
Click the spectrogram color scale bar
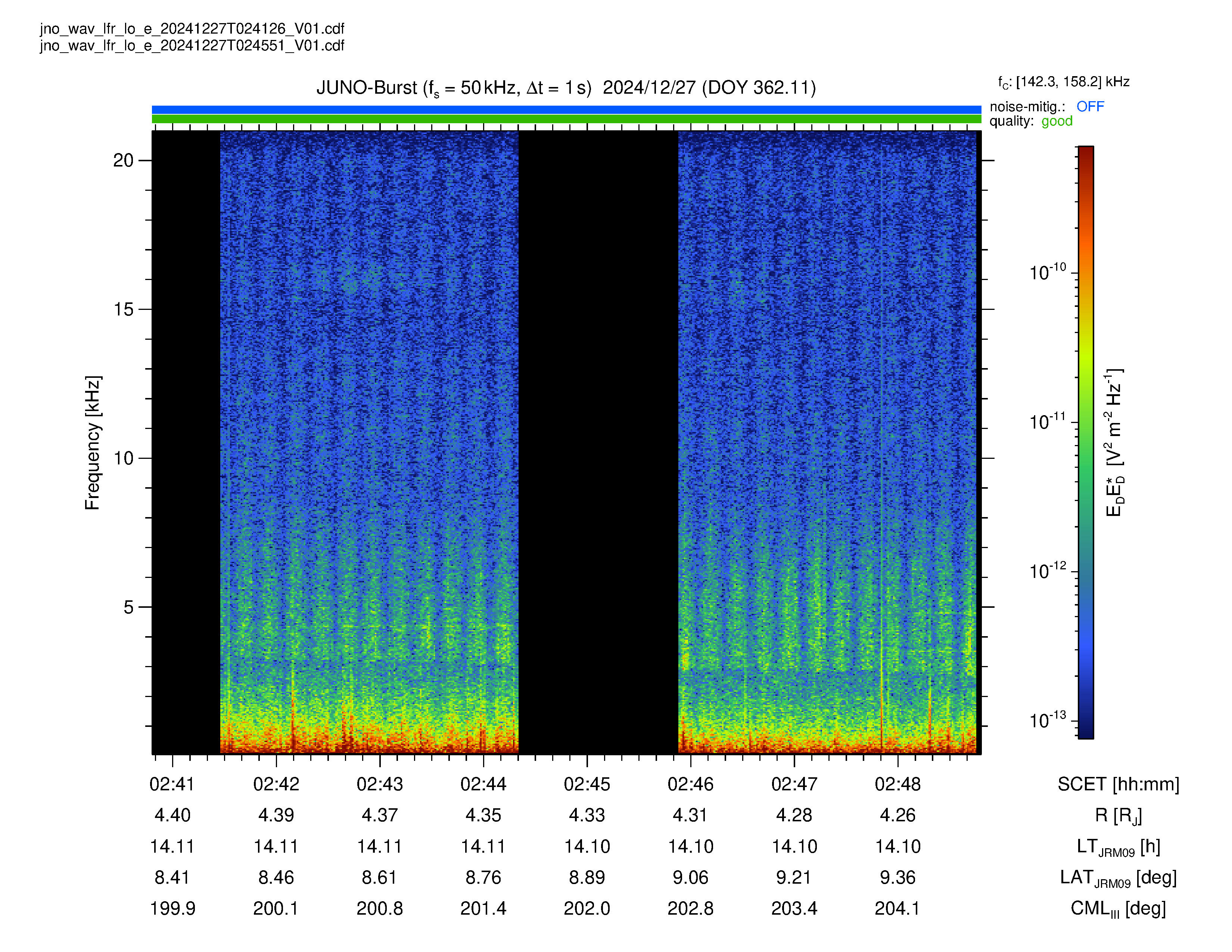coord(1086,442)
